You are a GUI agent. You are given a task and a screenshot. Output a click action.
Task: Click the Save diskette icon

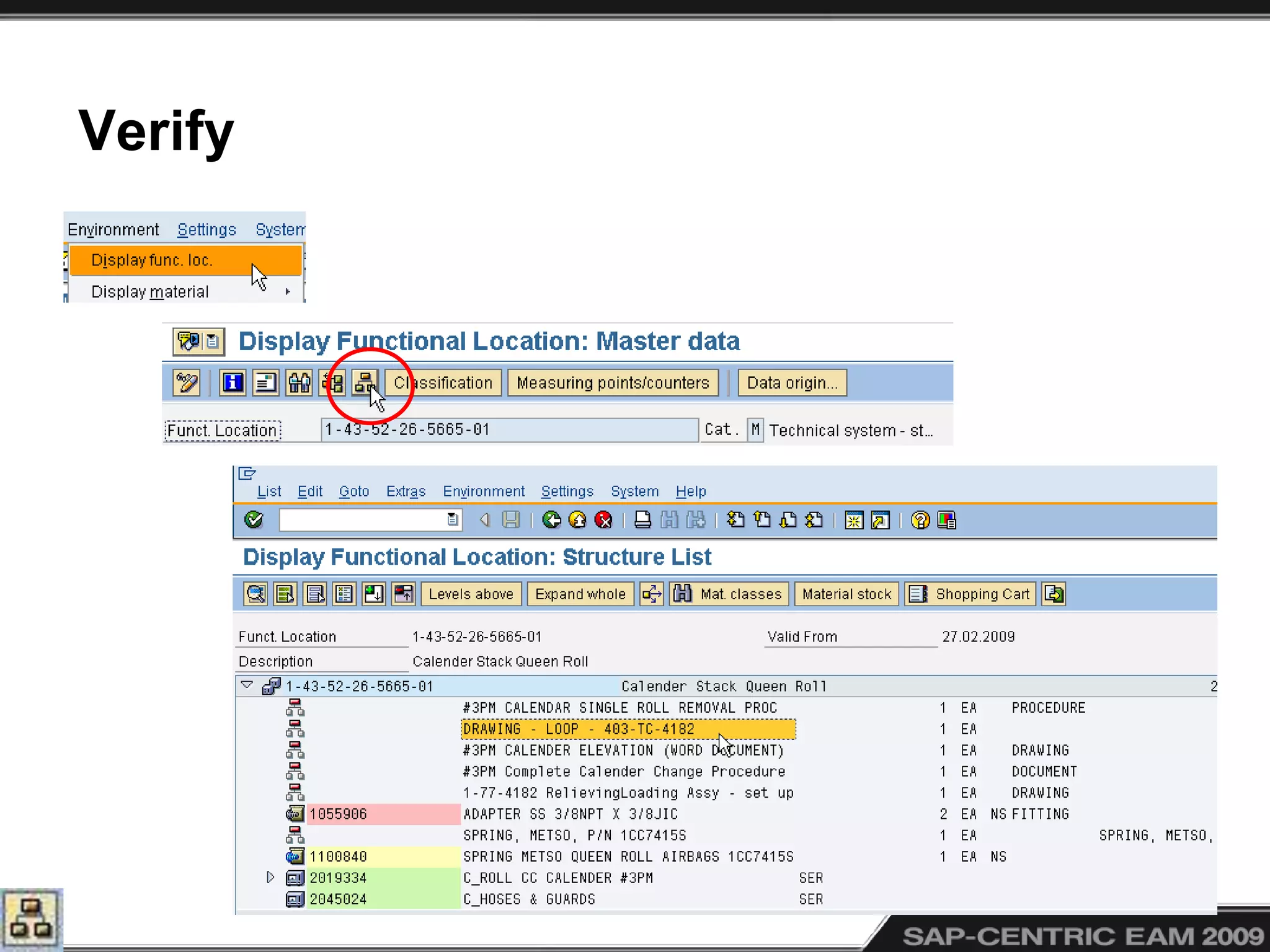pos(510,519)
